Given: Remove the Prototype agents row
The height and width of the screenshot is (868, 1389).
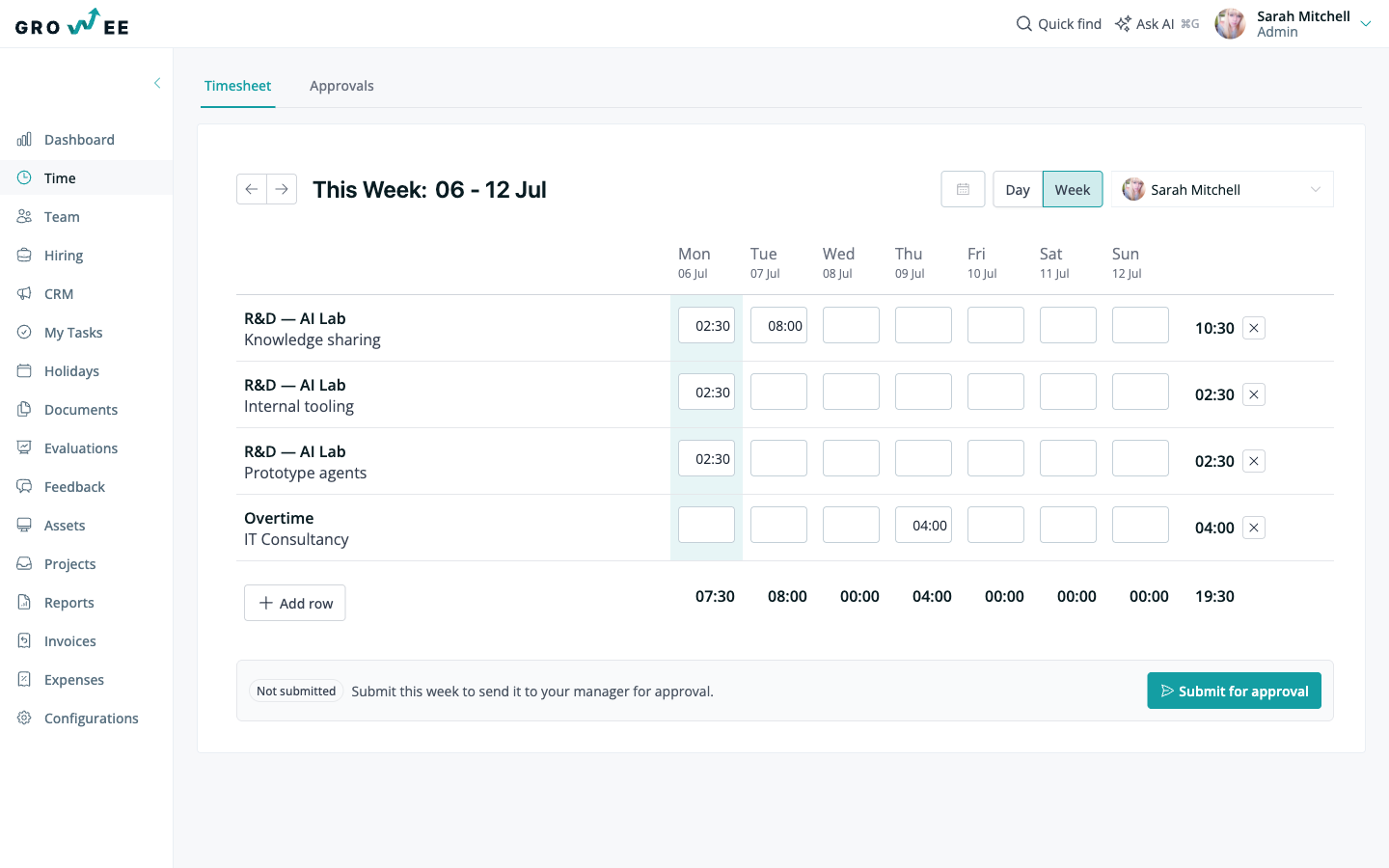Looking at the screenshot, I should pos(1254,461).
